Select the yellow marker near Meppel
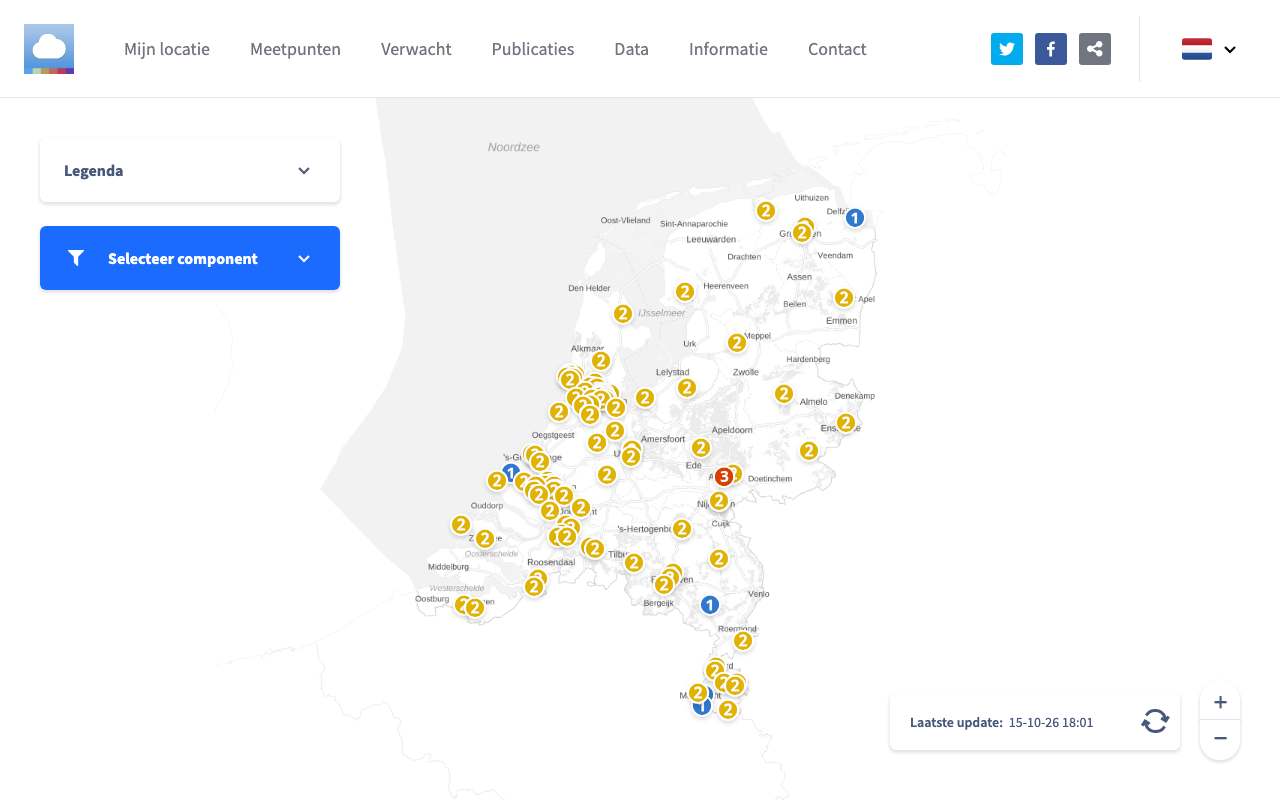 pyautogui.click(x=737, y=343)
